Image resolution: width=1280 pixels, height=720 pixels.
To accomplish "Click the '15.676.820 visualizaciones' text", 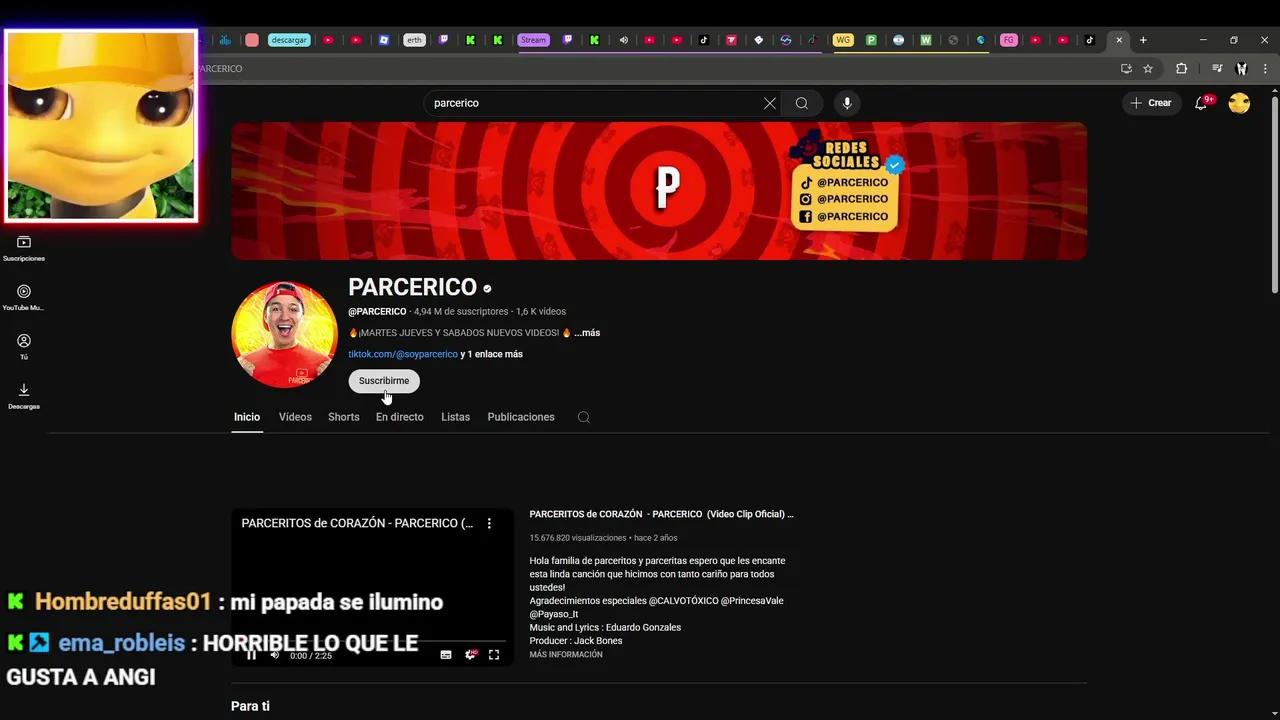I will click(577, 538).
